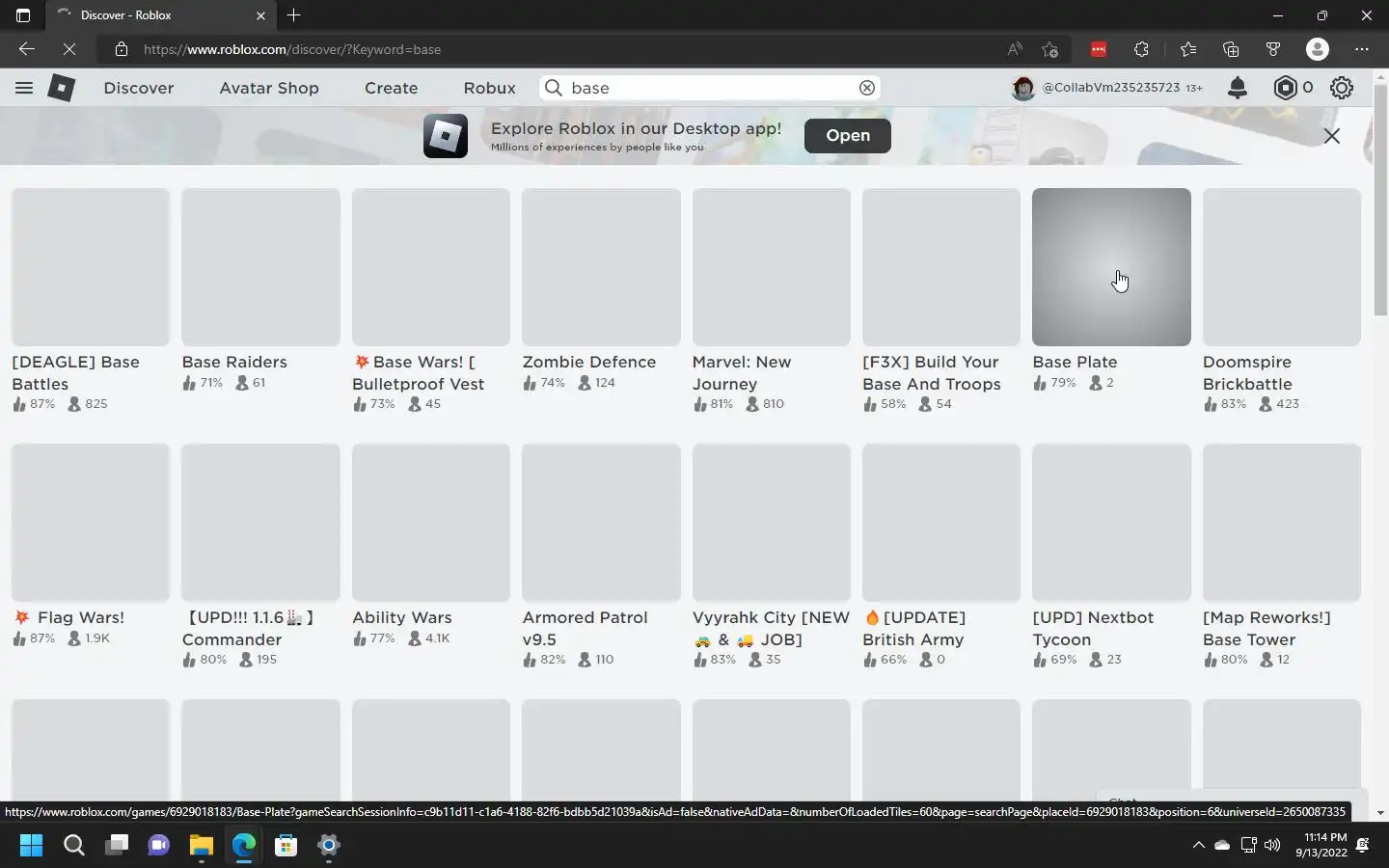This screenshot has width=1389, height=868.
Task: Open Edge Settings and more menu
Action: point(1362,49)
